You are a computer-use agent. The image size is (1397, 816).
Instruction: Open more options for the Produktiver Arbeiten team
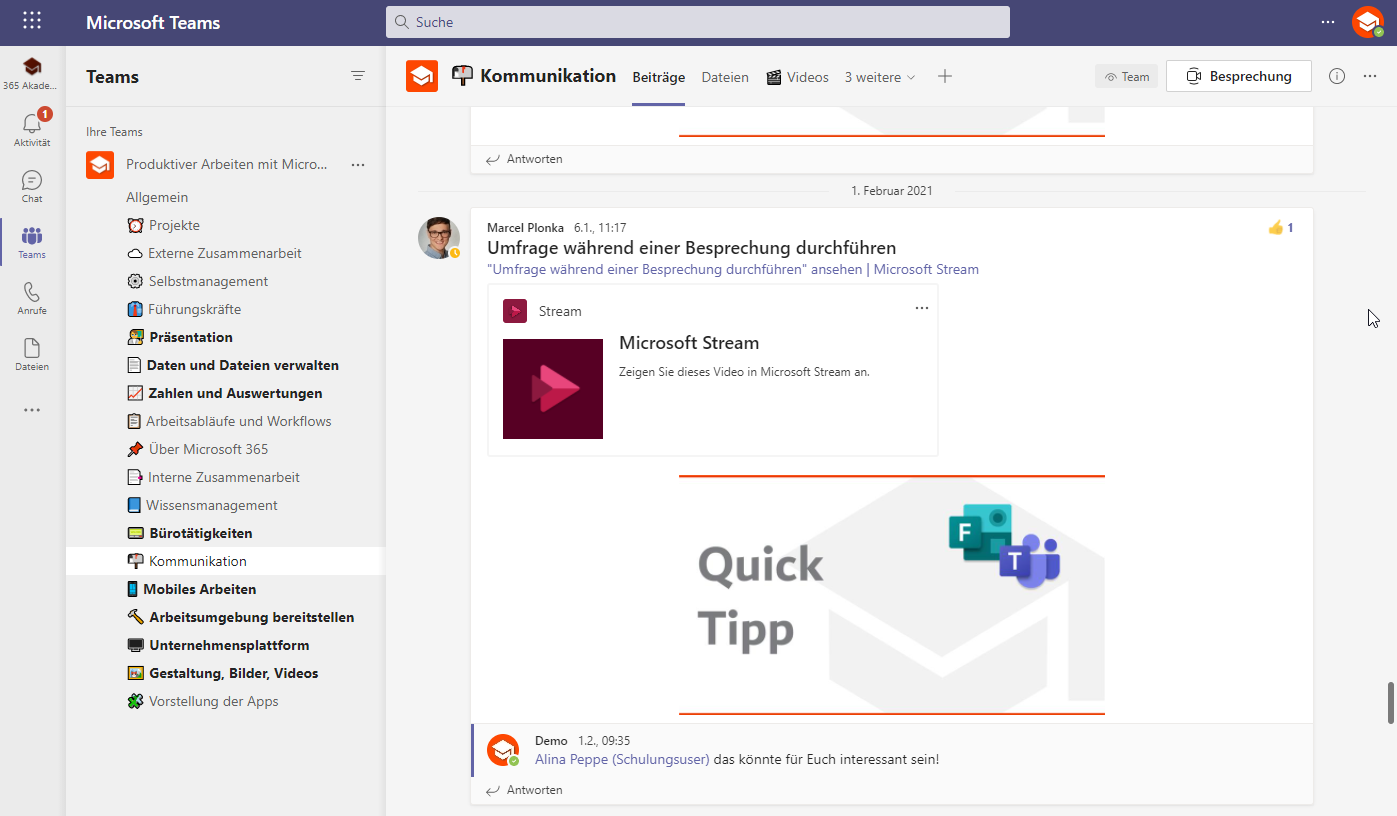pos(358,165)
